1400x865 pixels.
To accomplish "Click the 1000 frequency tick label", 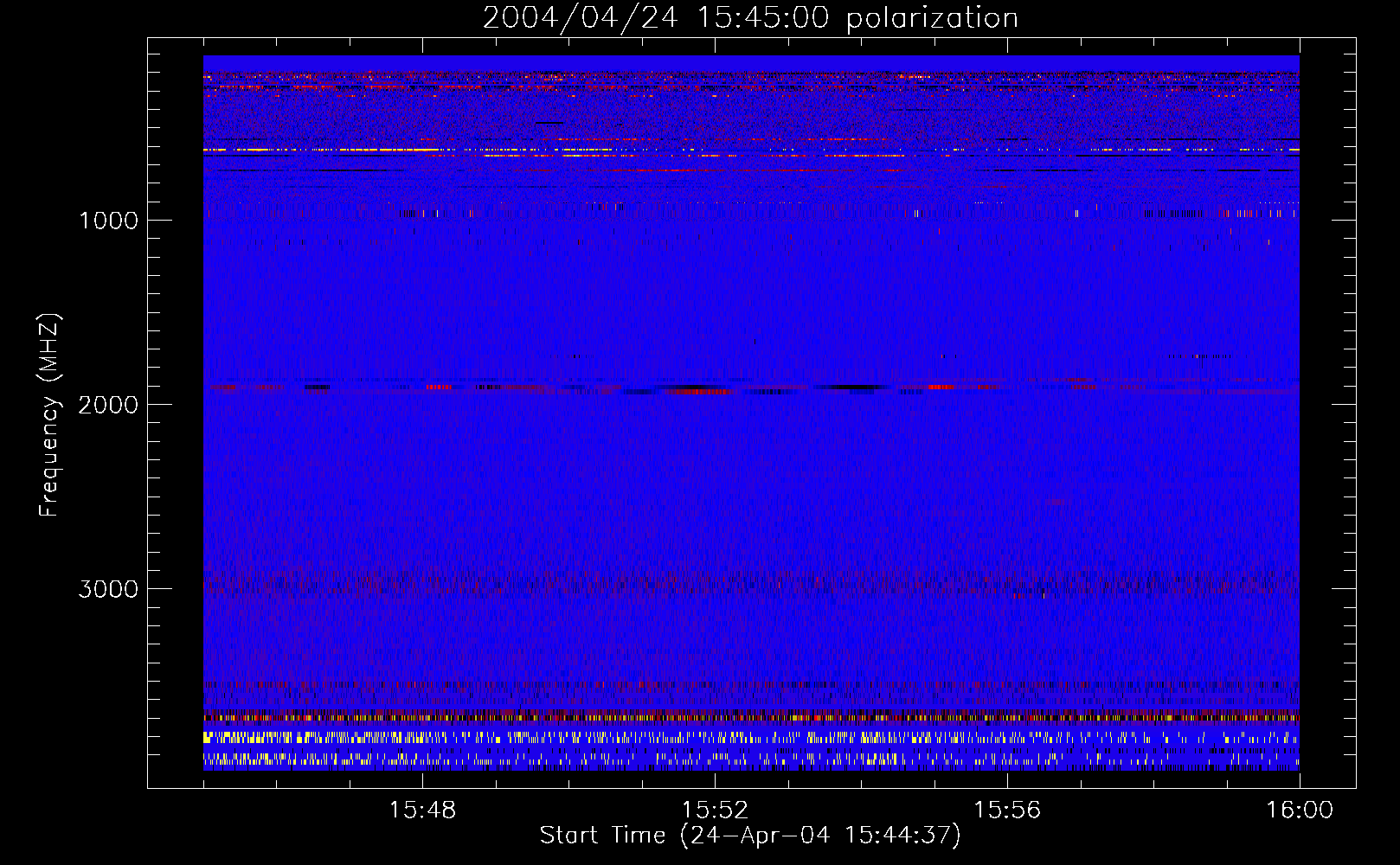I will pos(108,221).
